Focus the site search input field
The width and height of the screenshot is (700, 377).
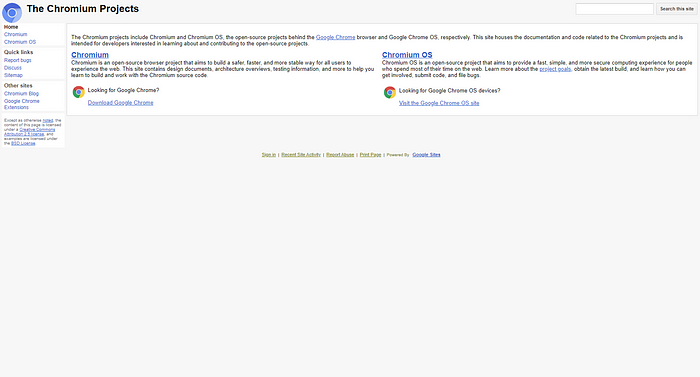tap(614, 9)
